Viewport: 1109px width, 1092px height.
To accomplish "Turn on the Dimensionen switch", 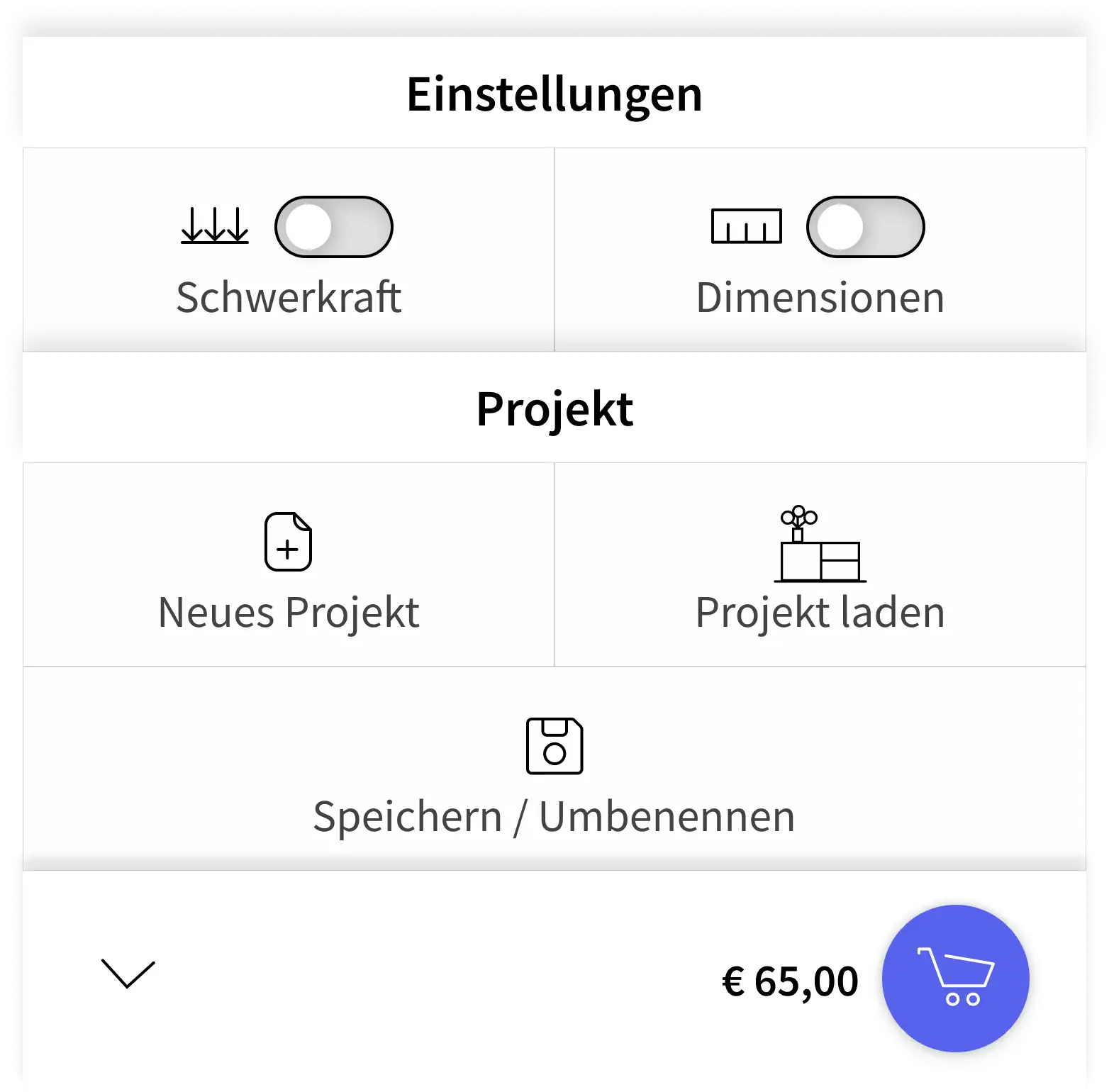I will (864, 225).
